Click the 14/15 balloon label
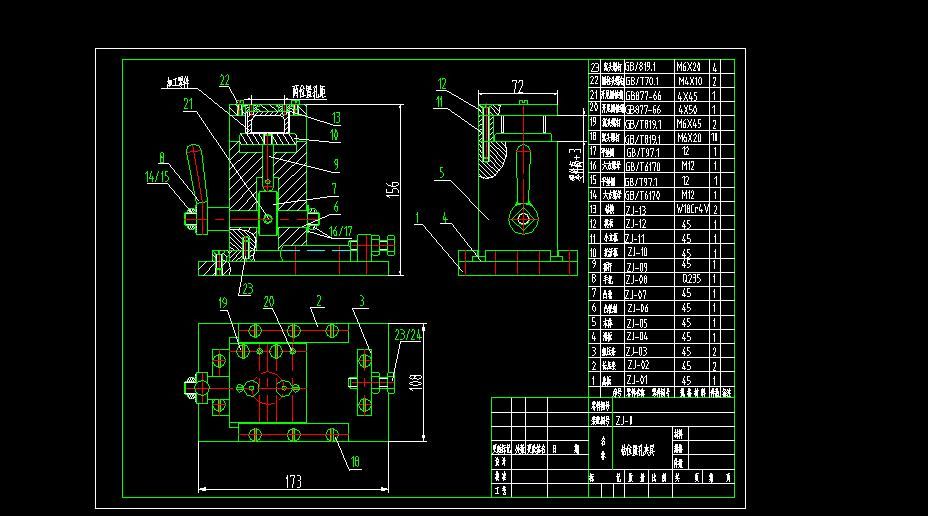Image resolution: width=928 pixels, height=516 pixels. [x=157, y=176]
